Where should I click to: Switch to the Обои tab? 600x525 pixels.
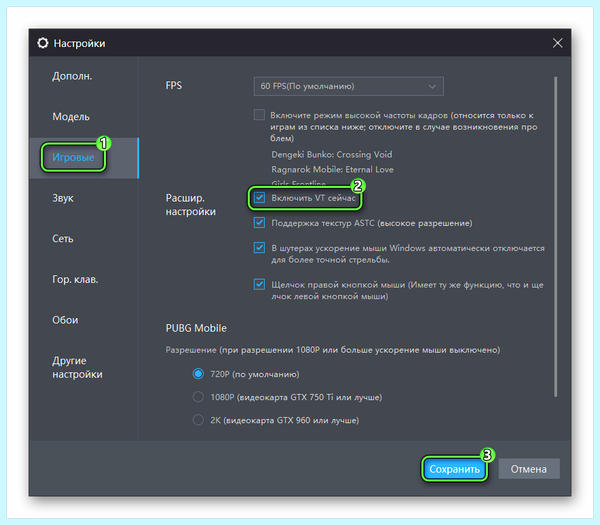(65, 320)
